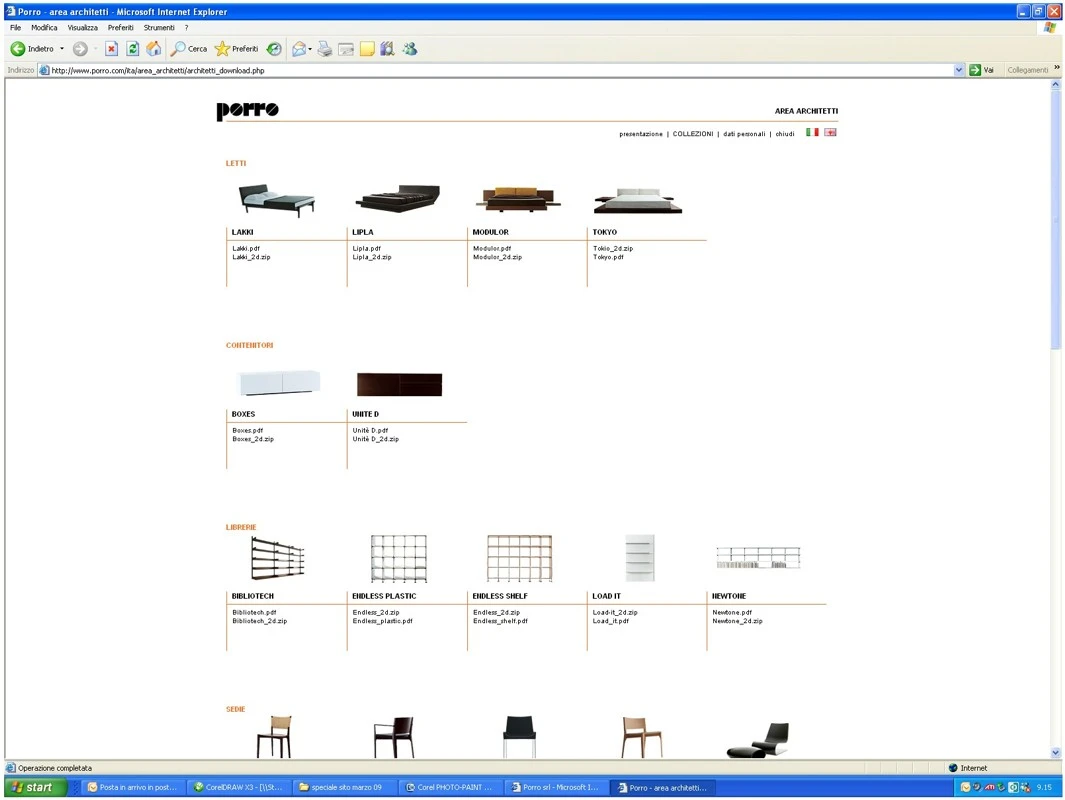Switch to CorelDRAW X3 in the taskbar
1065x800 pixels.
[x=239, y=788]
